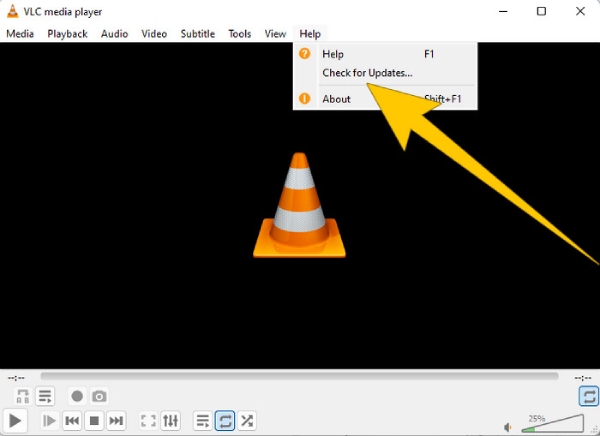Minimize the VLC window
The width and height of the screenshot is (600, 436).
tap(503, 11)
